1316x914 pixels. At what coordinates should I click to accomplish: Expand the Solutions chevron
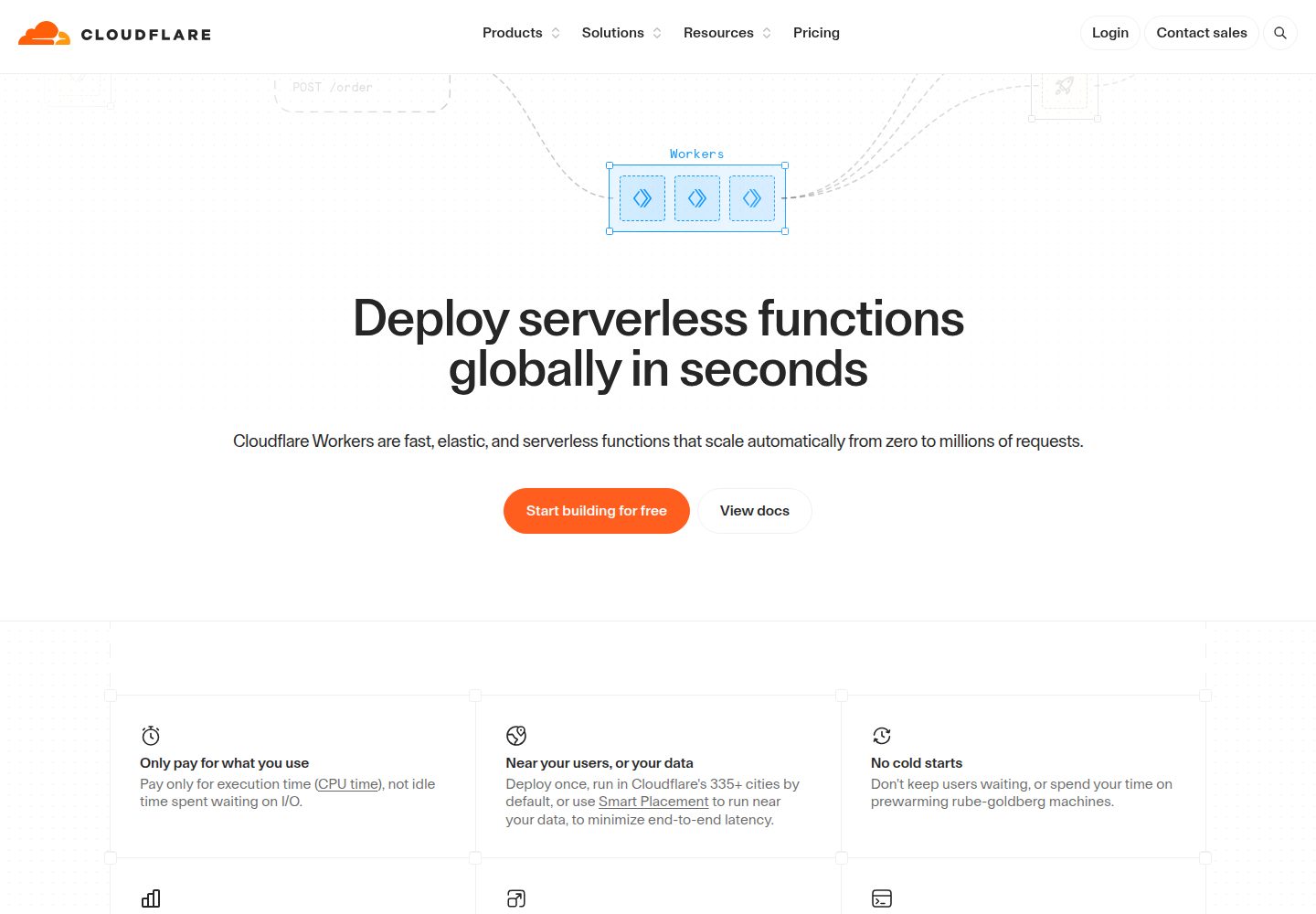pos(657,33)
